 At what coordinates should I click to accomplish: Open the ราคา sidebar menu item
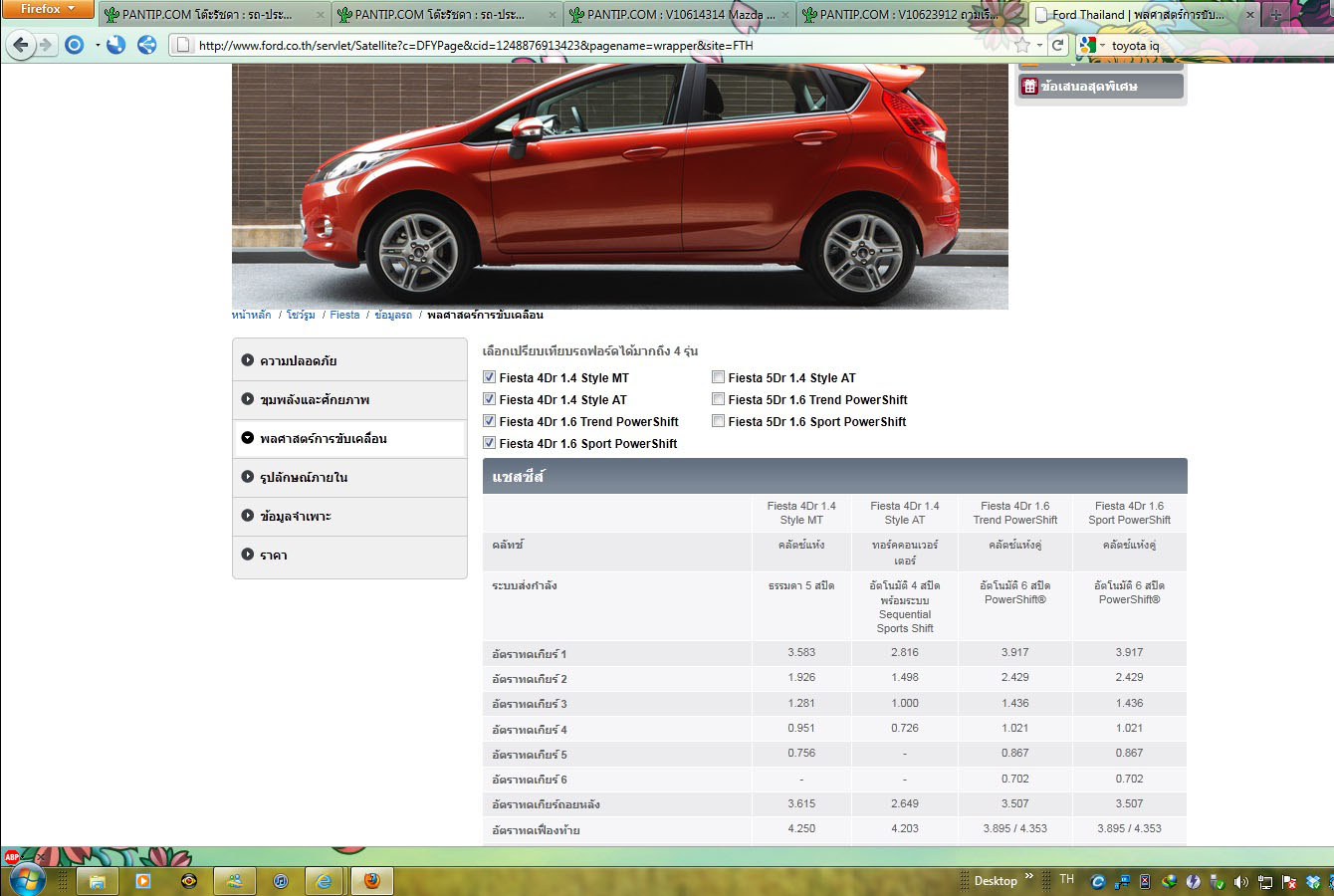click(x=349, y=556)
